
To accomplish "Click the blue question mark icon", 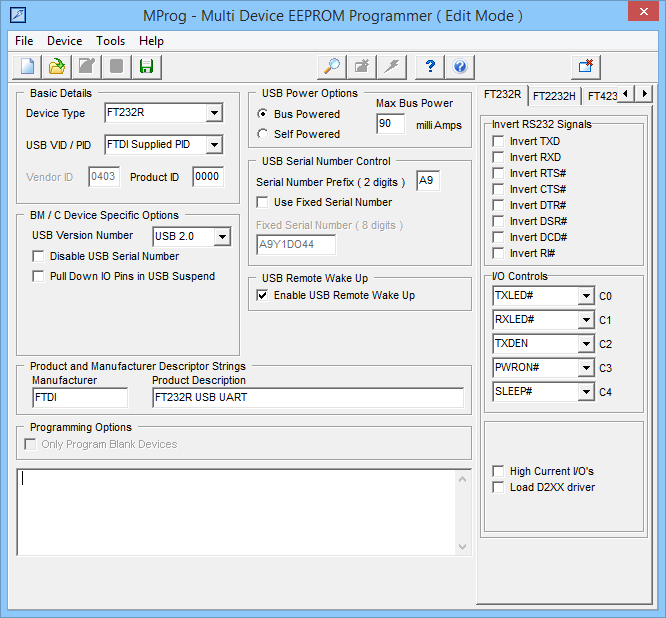I will pyautogui.click(x=430, y=67).
